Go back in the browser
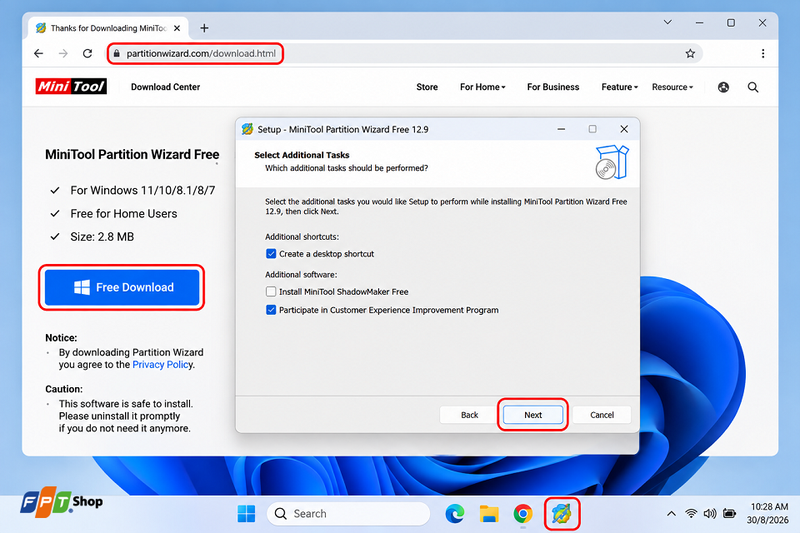Screen dimensions: 800x533 (39, 54)
